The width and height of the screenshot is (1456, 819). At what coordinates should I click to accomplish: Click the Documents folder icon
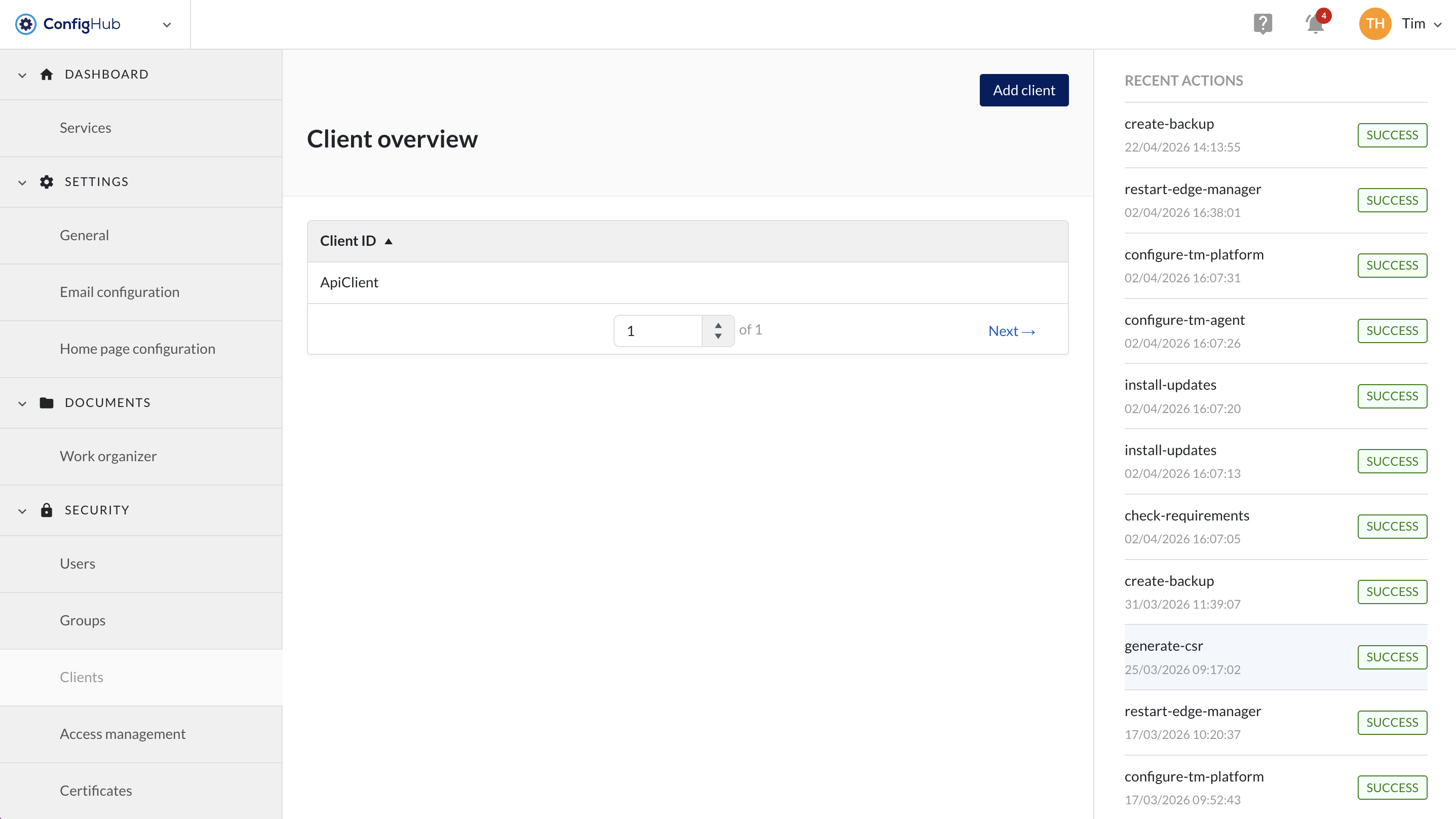pyautogui.click(x=46, y=403)
